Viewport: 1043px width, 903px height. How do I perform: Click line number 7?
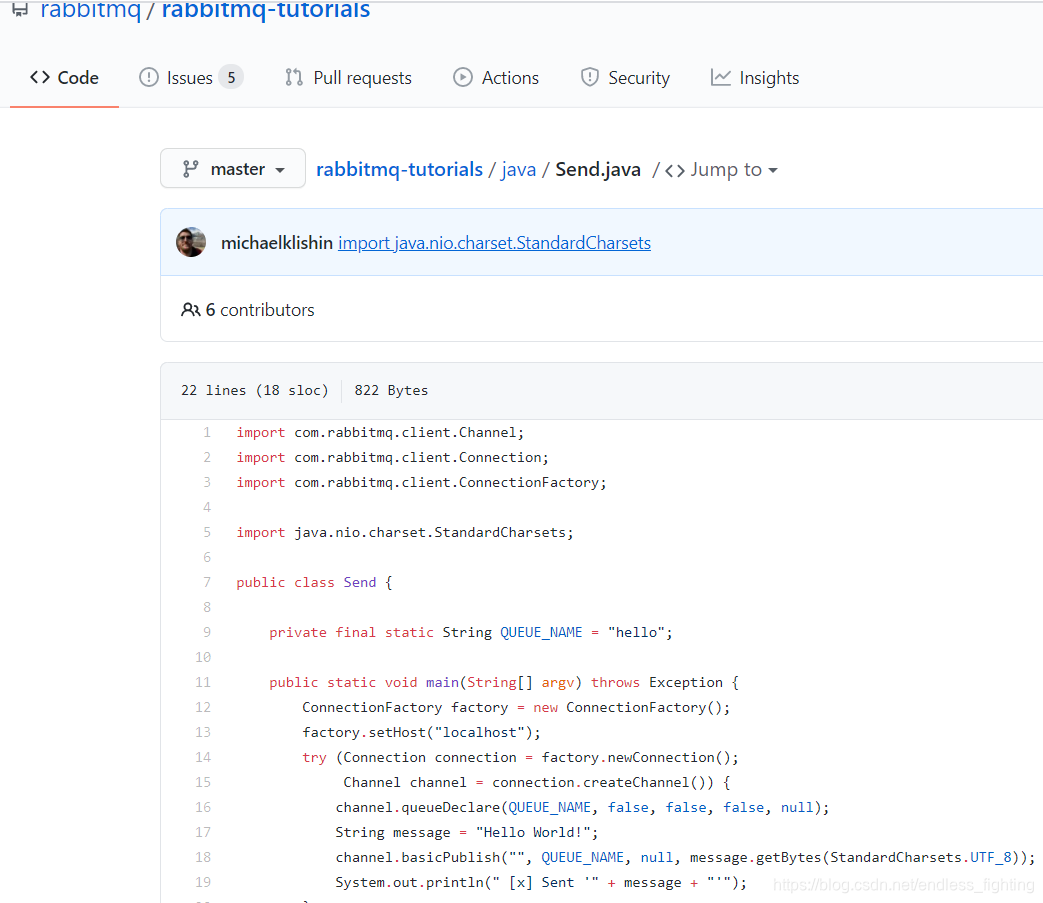click(207, 582)
